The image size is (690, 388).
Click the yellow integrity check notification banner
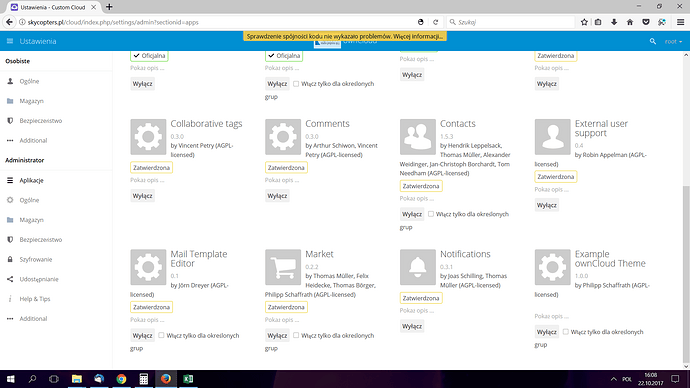pyautogui.click(x=345, y=36)
